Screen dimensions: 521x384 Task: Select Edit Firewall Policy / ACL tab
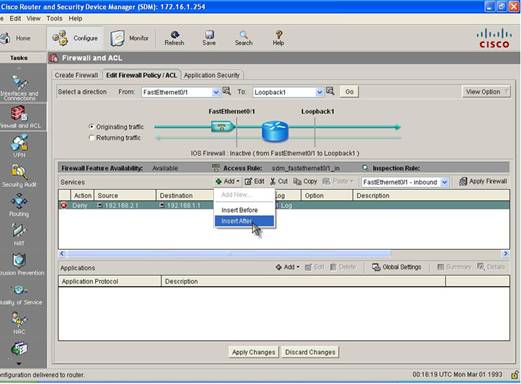(141, 75)
